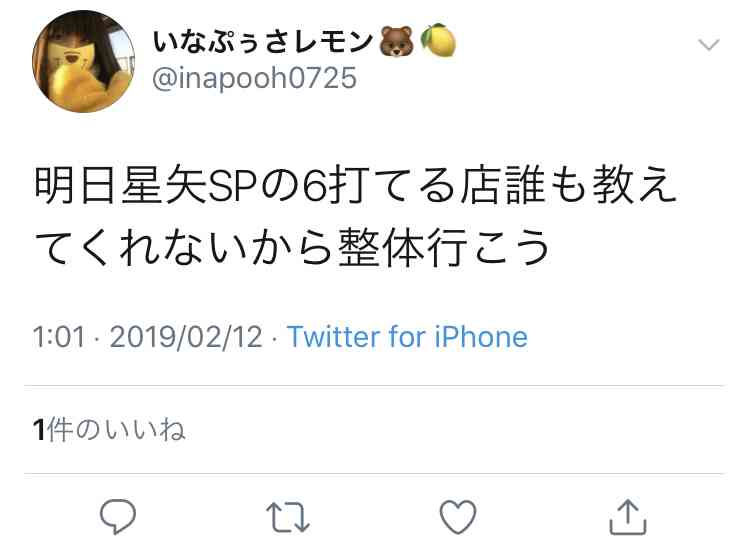Open the Twitter for iPhone source link
750x556 pixels.
[x=407, y=336]
